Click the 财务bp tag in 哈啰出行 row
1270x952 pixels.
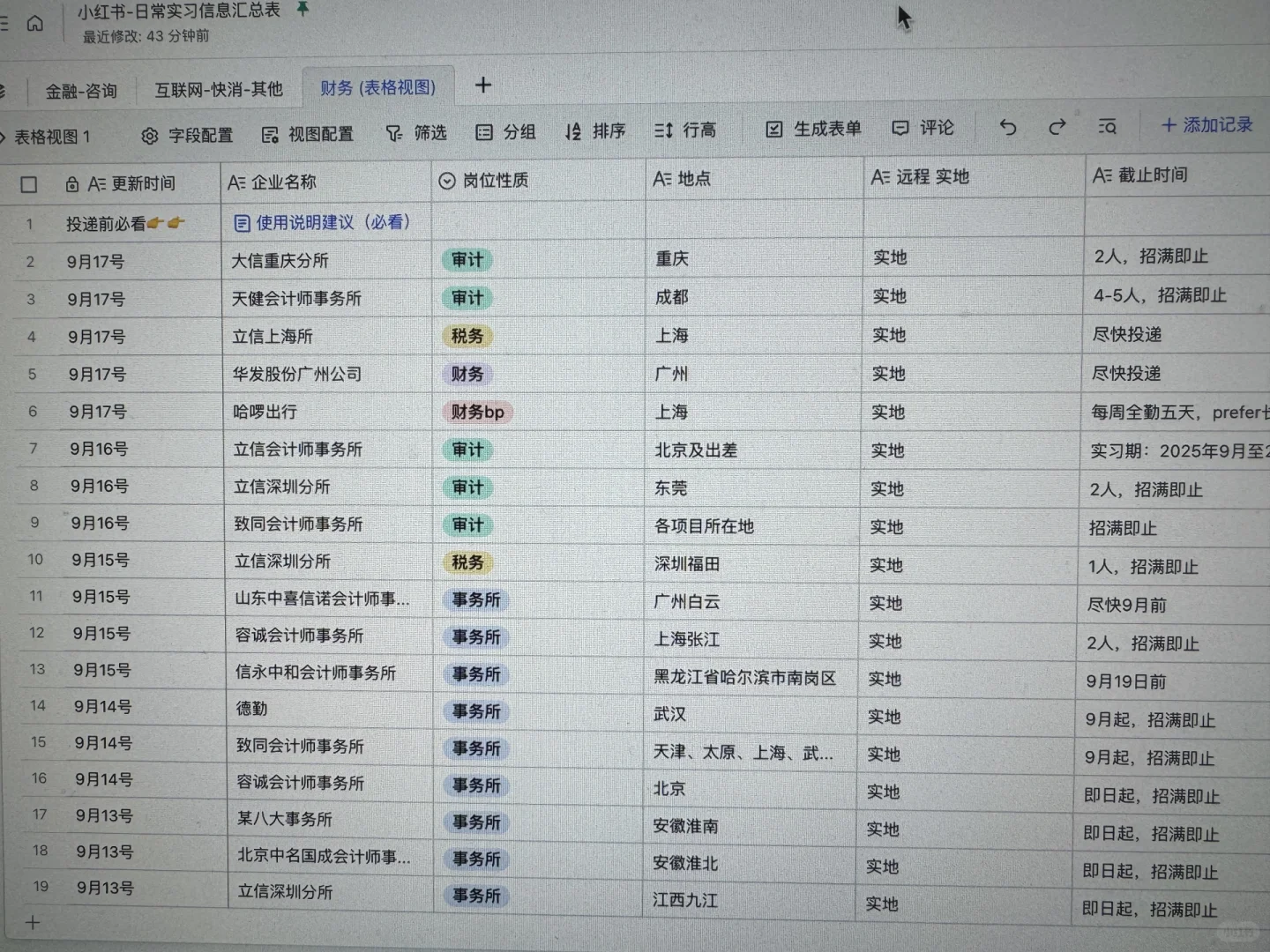click(477, 412)
